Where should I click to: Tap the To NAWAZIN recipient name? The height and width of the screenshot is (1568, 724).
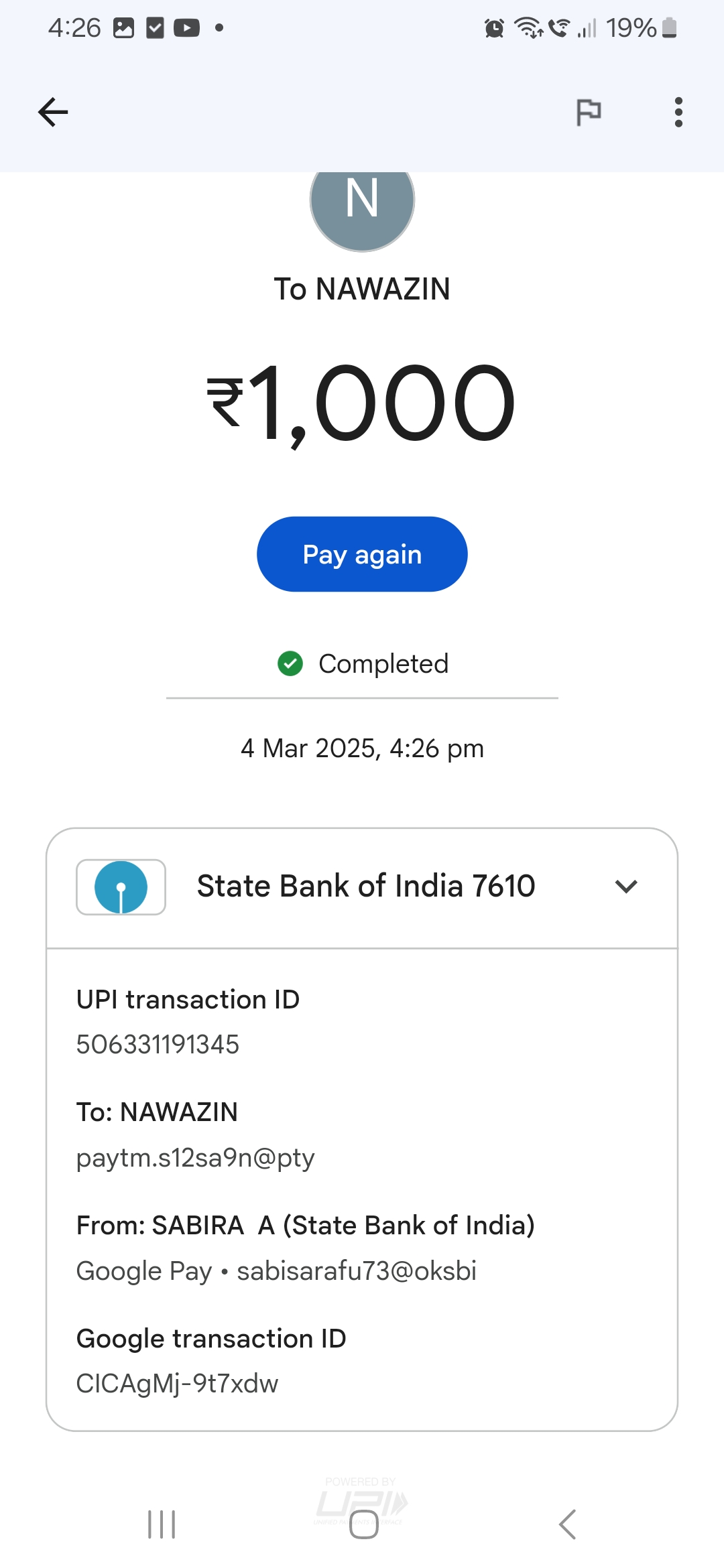click(x=362, y=289)
